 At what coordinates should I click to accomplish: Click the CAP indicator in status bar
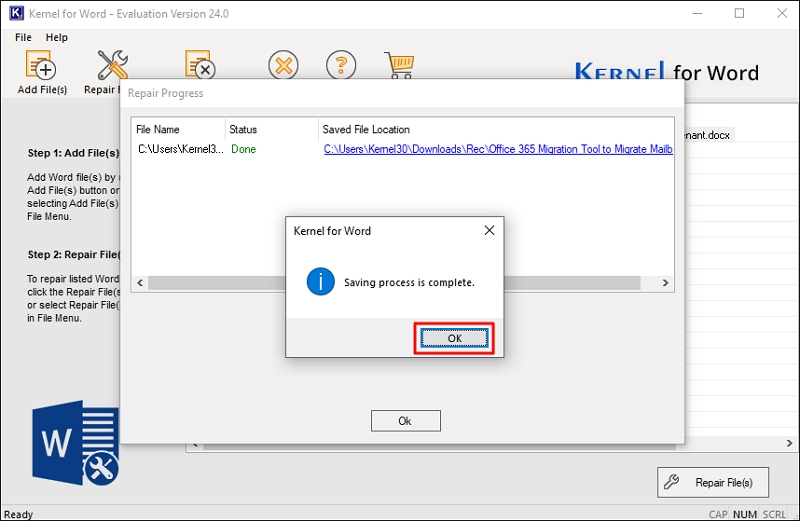718,514
